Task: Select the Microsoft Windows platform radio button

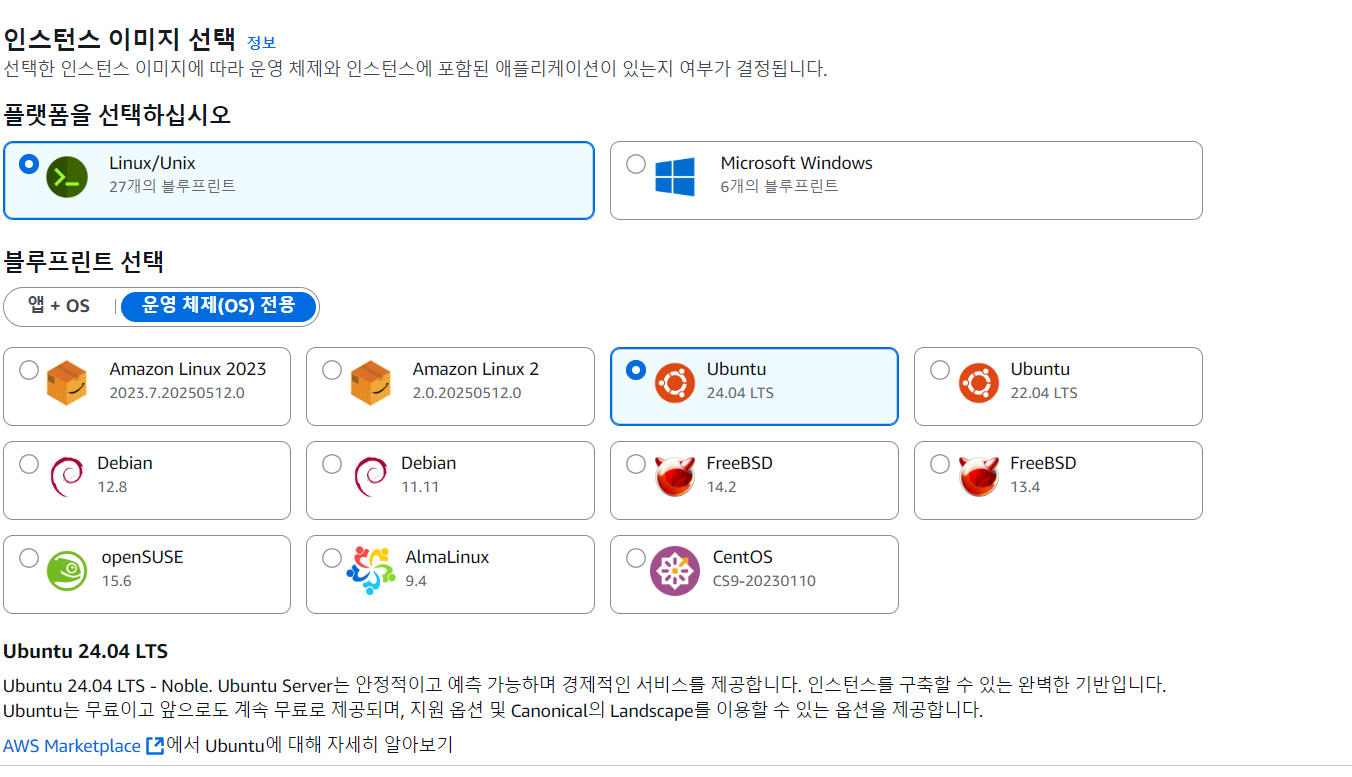Action: [636, 163]
